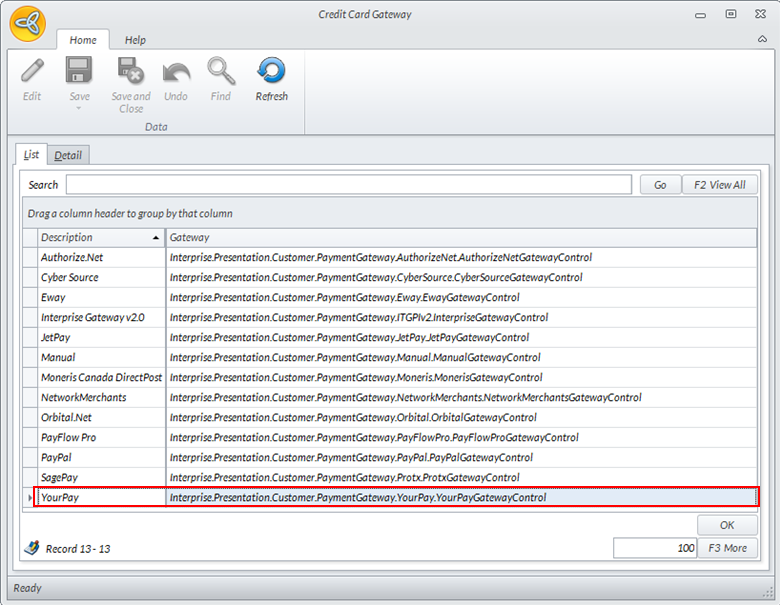Click the Undo arrow icon
The height and width of the screenshot is (605, 780).
coord(176,72)
